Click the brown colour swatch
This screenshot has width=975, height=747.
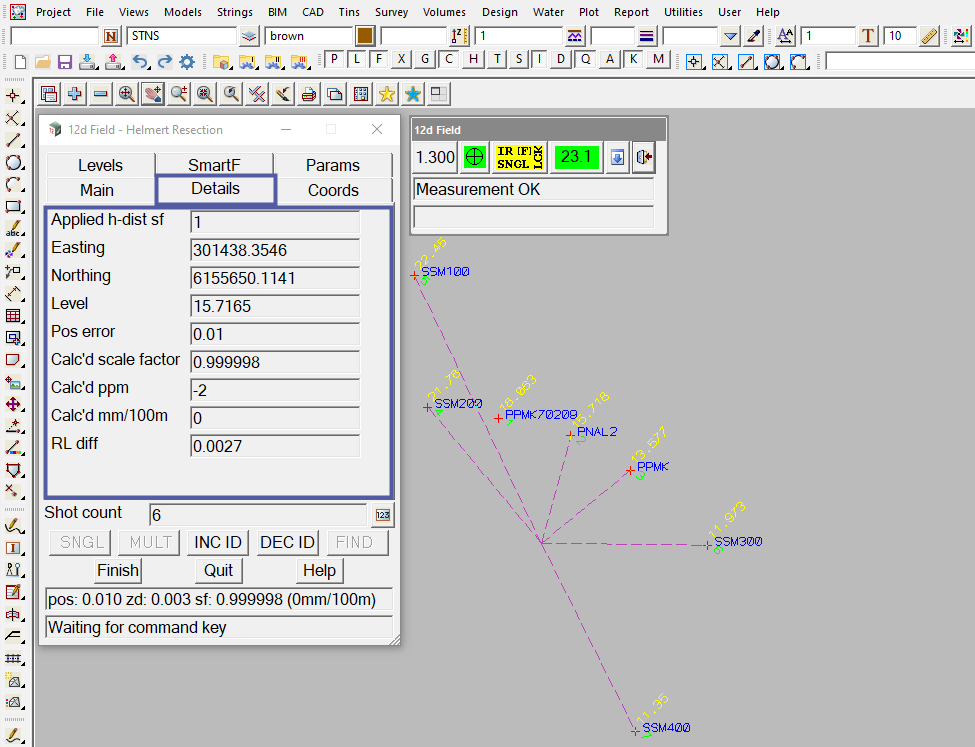pos(365,36)
